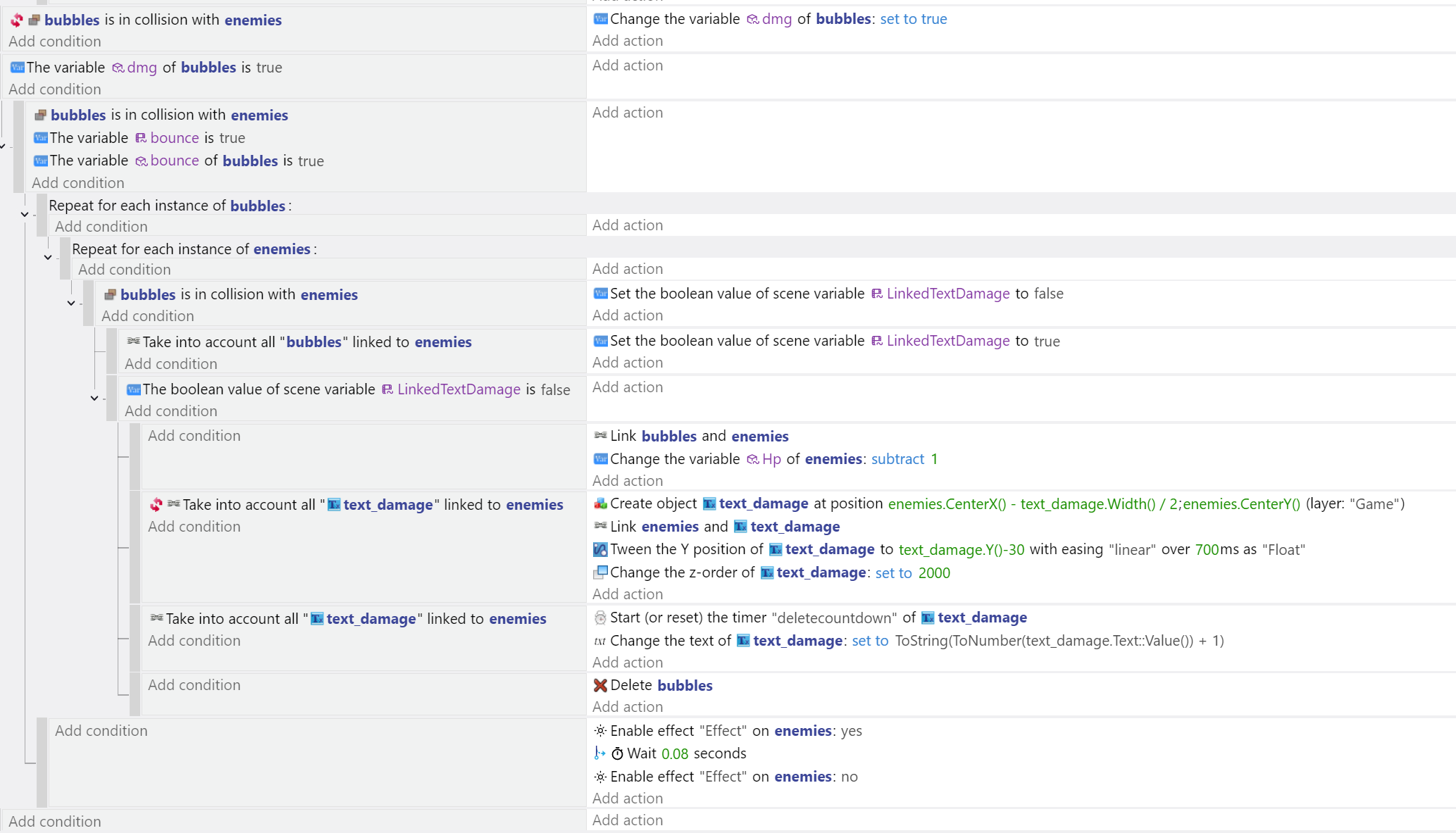Click the 700 ms tween duration value
The height and width of the screenshot is (833, 1456).
(x=1207, y=549)
